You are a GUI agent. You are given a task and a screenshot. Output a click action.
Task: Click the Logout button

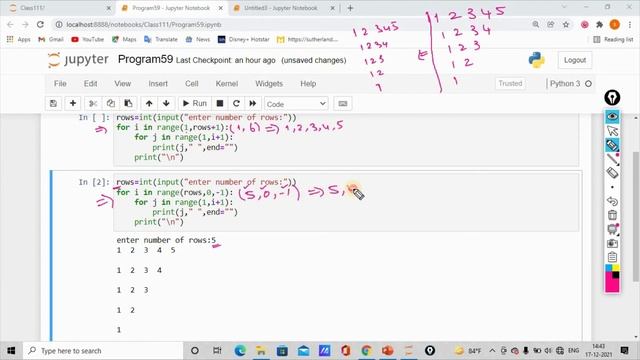(575, 60)
